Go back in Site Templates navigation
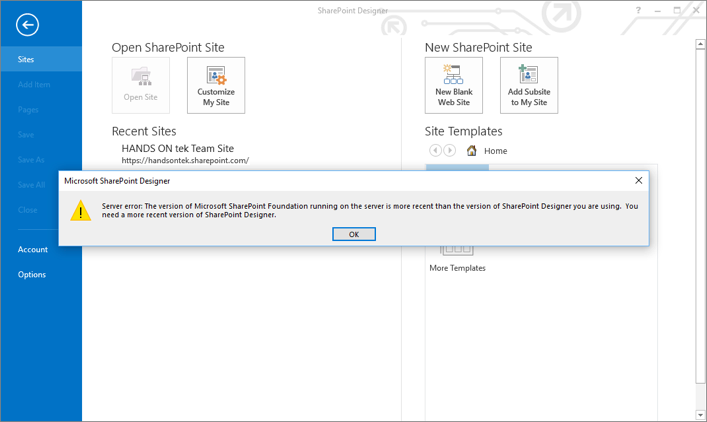Image resolution: width=707 pixels, height=422 pixels. point(435,150)
